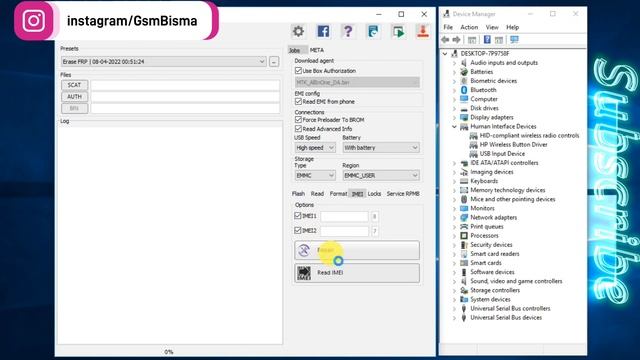Toggle Read Advanced Info checkbox

click(298, 129)
